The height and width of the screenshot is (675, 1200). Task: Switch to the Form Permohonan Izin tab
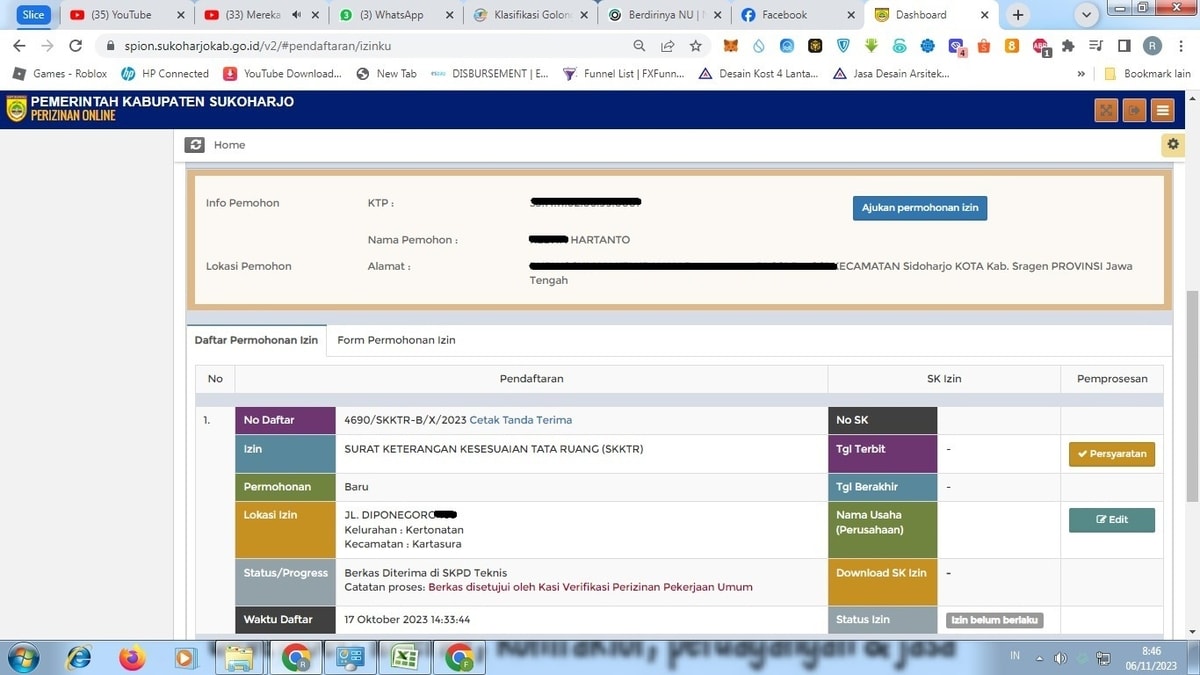point(396,340)
